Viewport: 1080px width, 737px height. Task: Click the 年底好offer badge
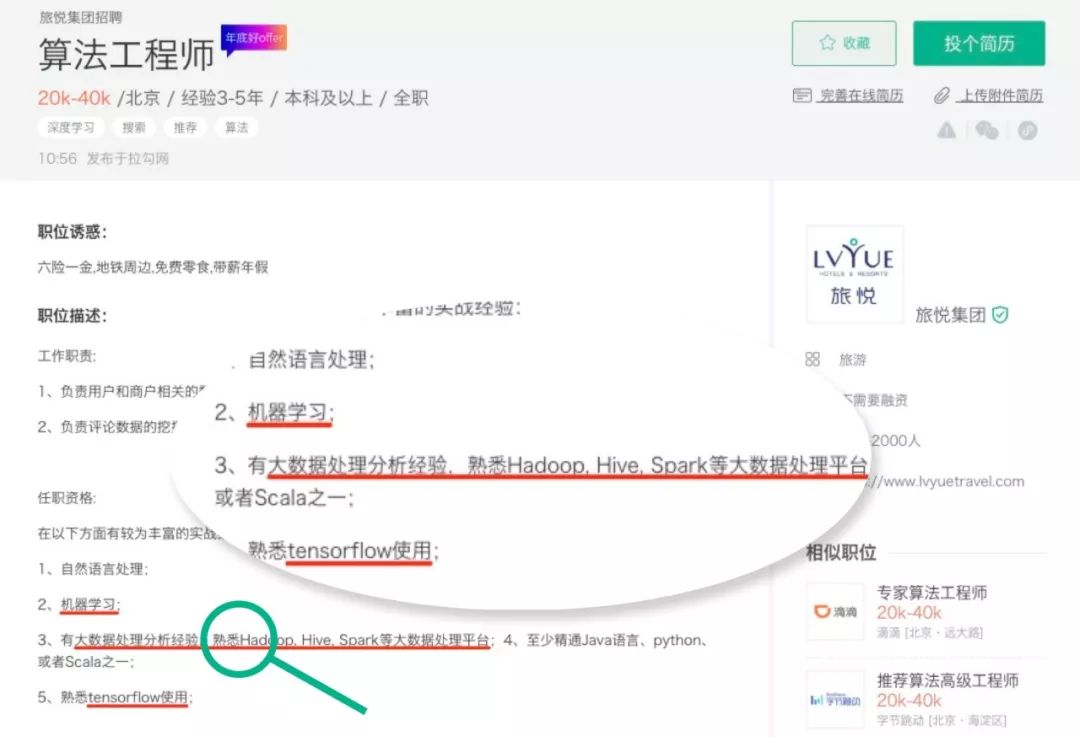click(253, 39)
